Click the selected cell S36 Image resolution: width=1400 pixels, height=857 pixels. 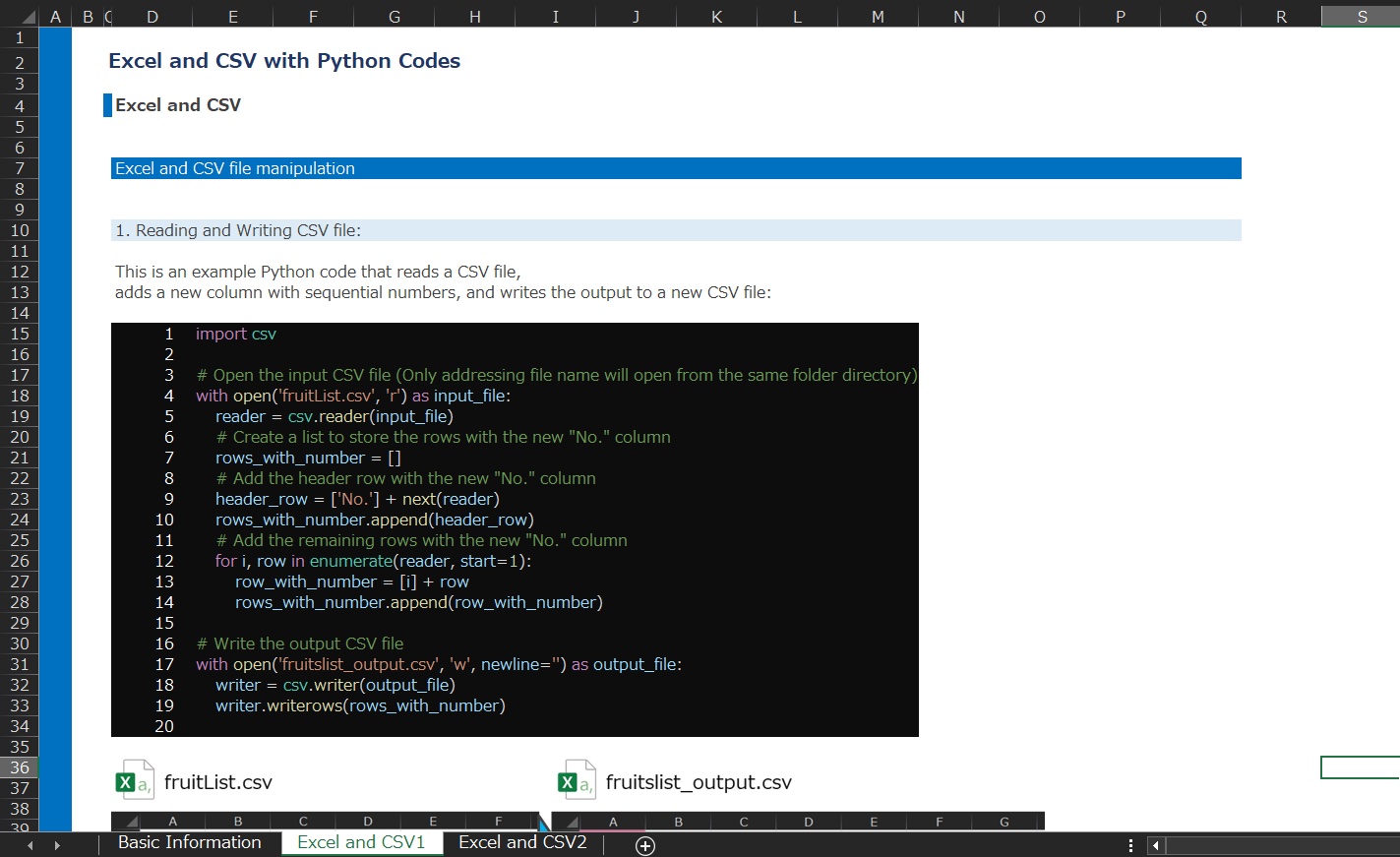tap(1361, 767)
